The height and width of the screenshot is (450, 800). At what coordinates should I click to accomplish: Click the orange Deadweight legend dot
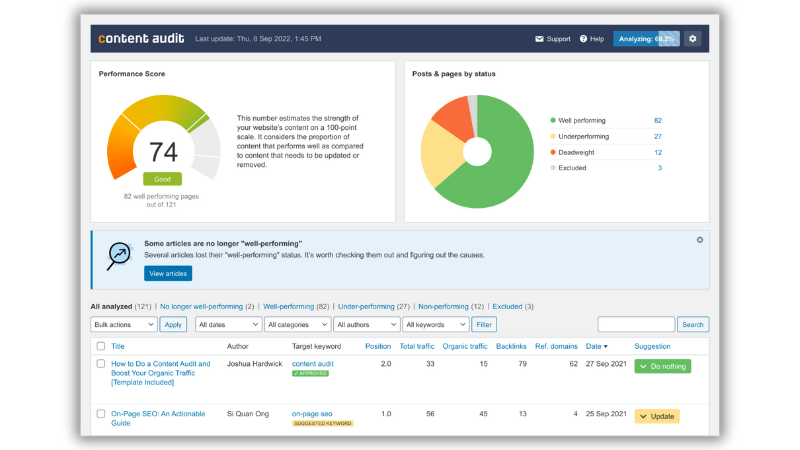tap(553, 152)
